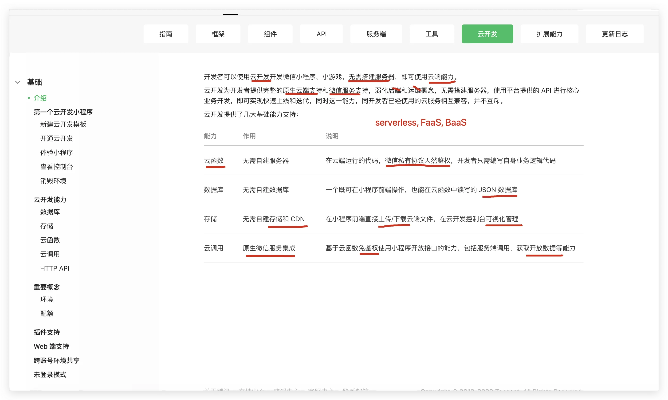This screenshot has height=400, width=668.
Task: Open 重要概念 in the sidebar
Action: tap(47, 287)
